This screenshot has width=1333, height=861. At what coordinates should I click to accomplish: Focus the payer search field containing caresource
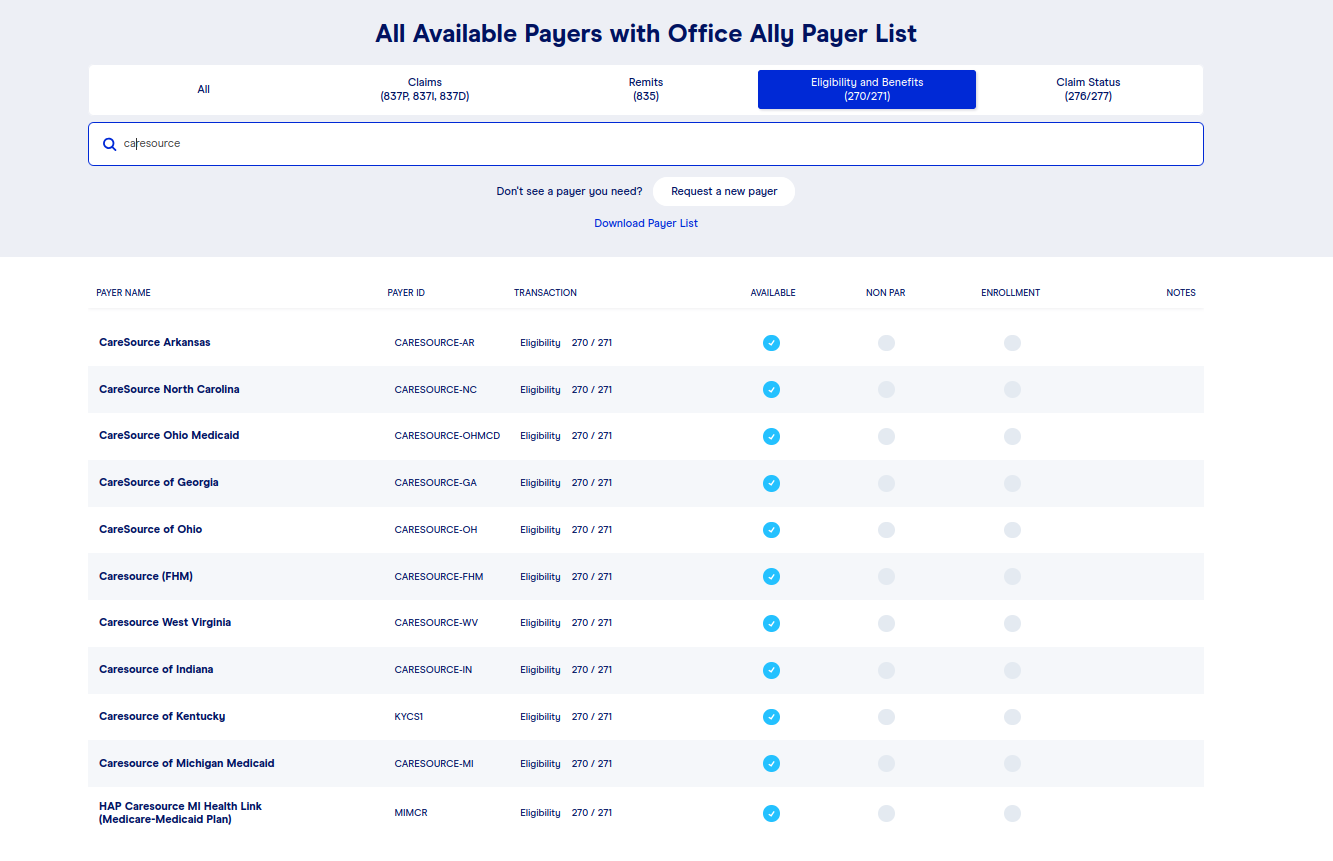(x=646, y=144)
